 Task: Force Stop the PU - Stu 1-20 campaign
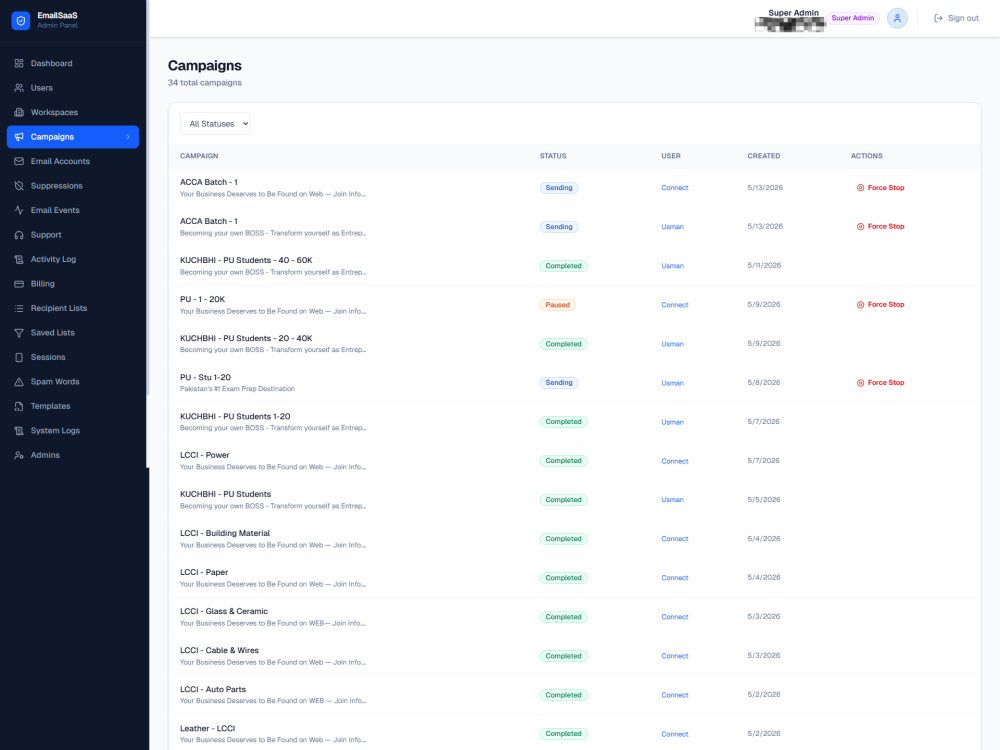point(880,383)
